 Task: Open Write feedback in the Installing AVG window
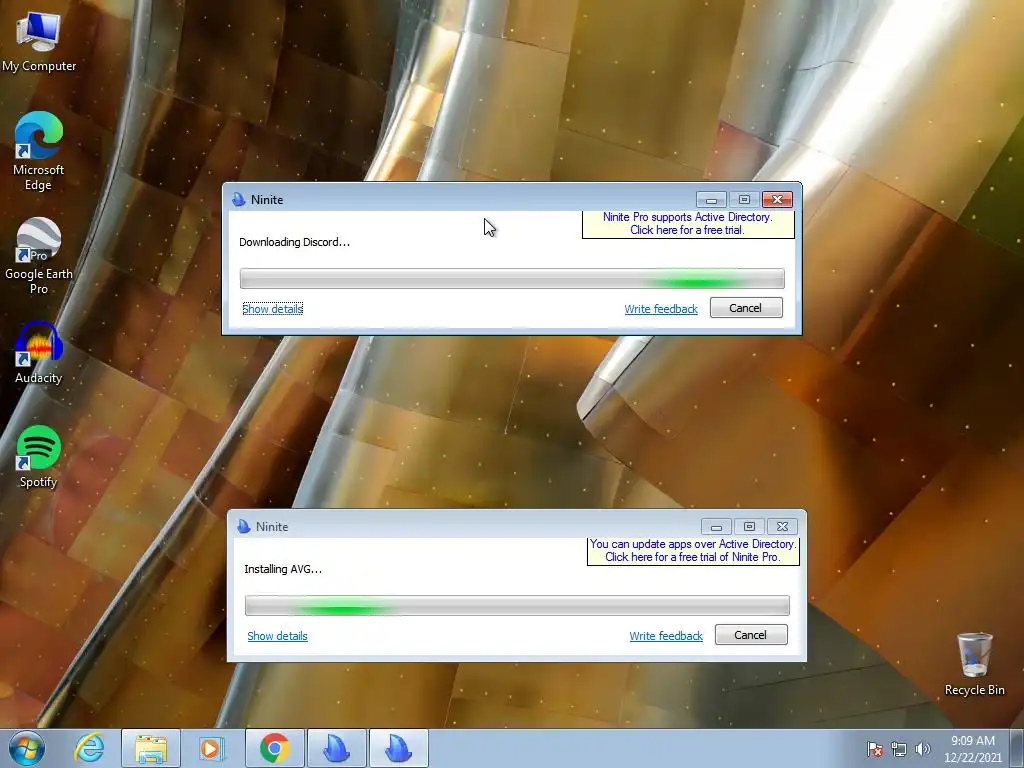click(666, 636)
